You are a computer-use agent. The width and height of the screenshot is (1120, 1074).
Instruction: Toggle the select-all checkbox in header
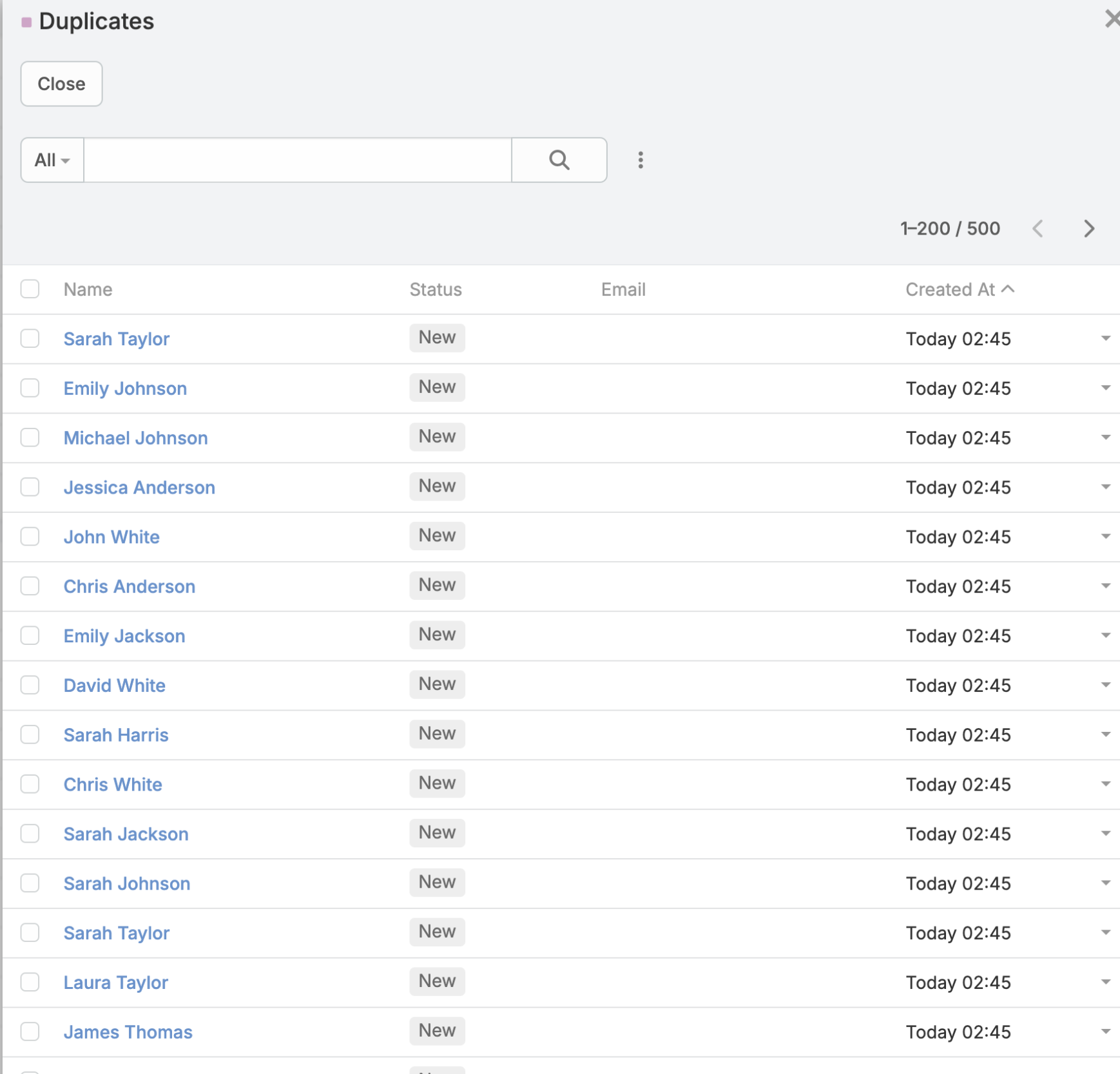pyautogui.click(x=30, y=289)
